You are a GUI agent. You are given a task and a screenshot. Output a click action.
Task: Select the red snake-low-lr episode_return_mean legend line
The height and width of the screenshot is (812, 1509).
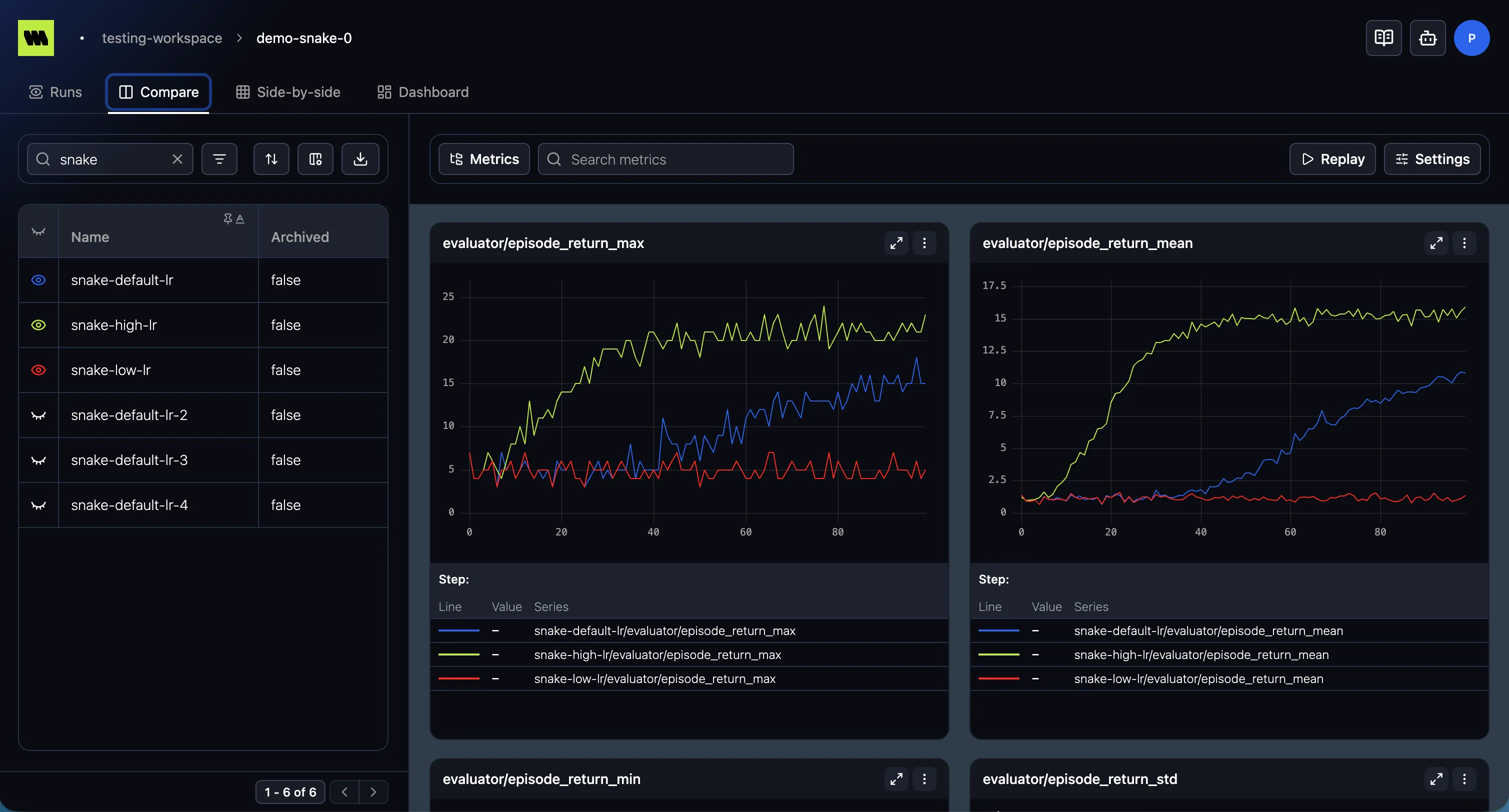(999, 679)
